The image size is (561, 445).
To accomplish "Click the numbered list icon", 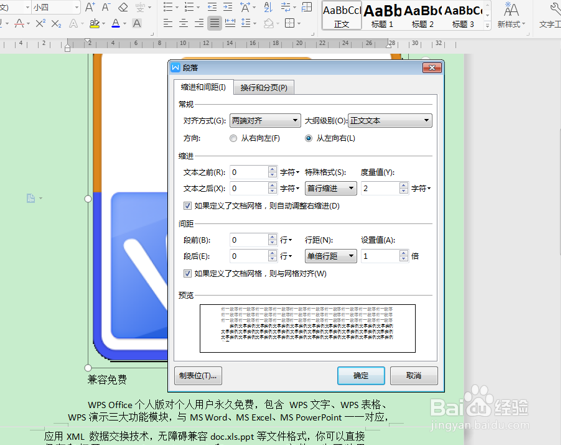I will [x=189, y=7].
